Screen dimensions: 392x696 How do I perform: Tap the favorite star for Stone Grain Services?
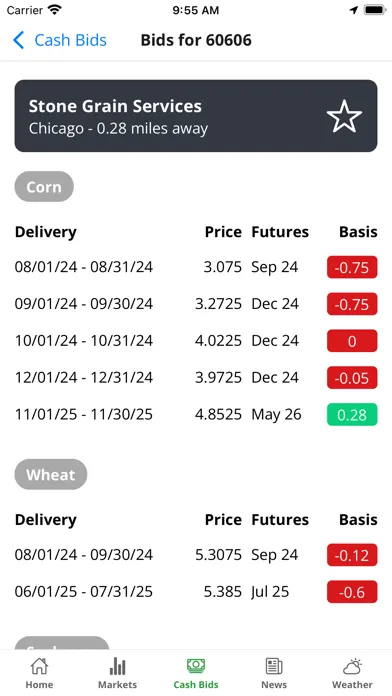pos(344,116)
